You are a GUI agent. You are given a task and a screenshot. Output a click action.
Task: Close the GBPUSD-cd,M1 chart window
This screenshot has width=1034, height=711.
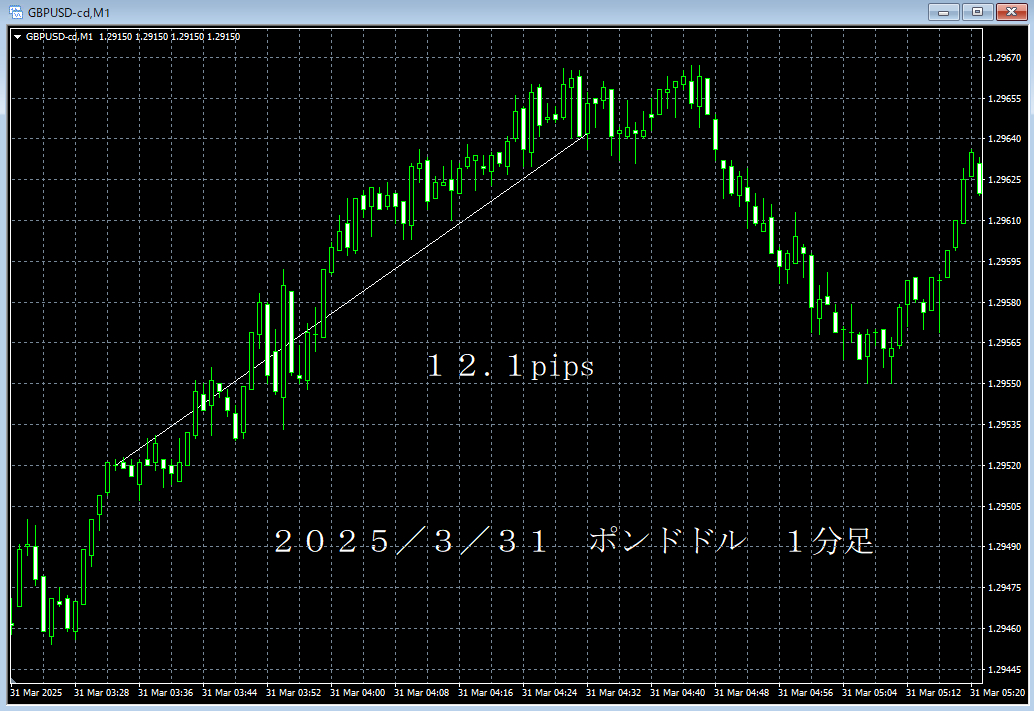1008,12
